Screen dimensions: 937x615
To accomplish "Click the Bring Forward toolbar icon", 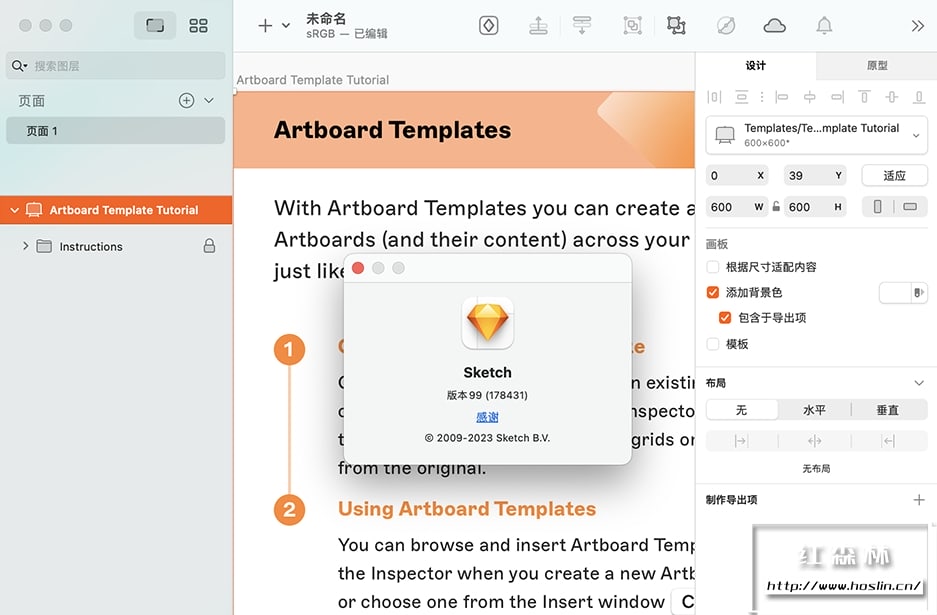I will click(538, 26).
